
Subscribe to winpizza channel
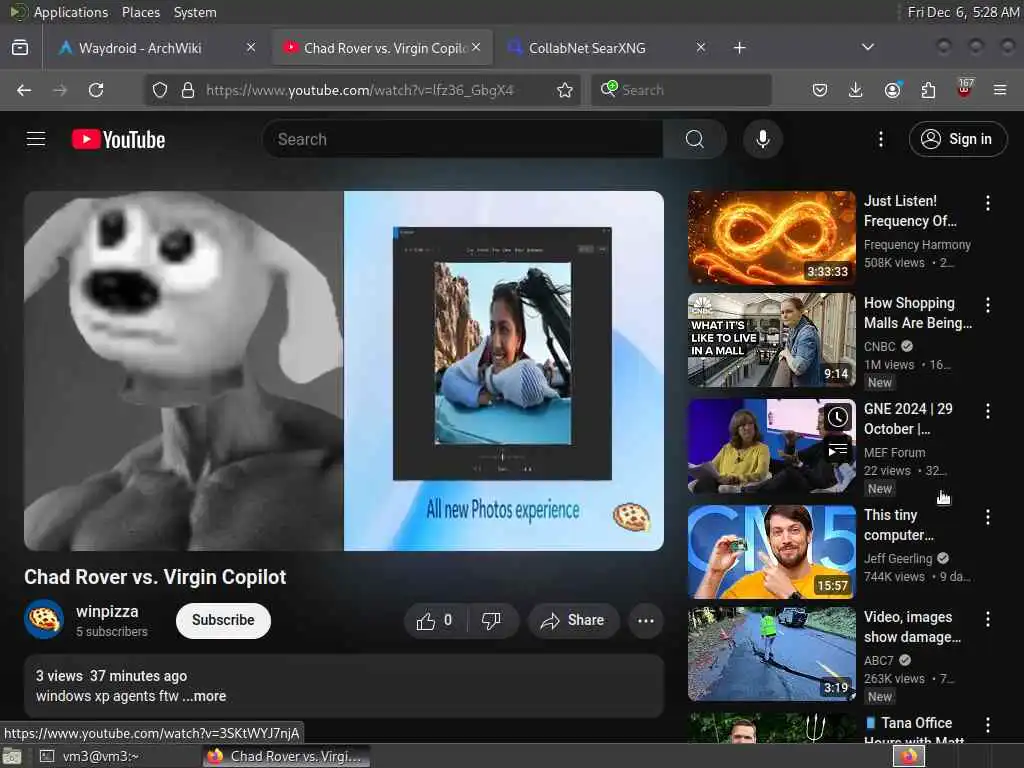[223, 620]
